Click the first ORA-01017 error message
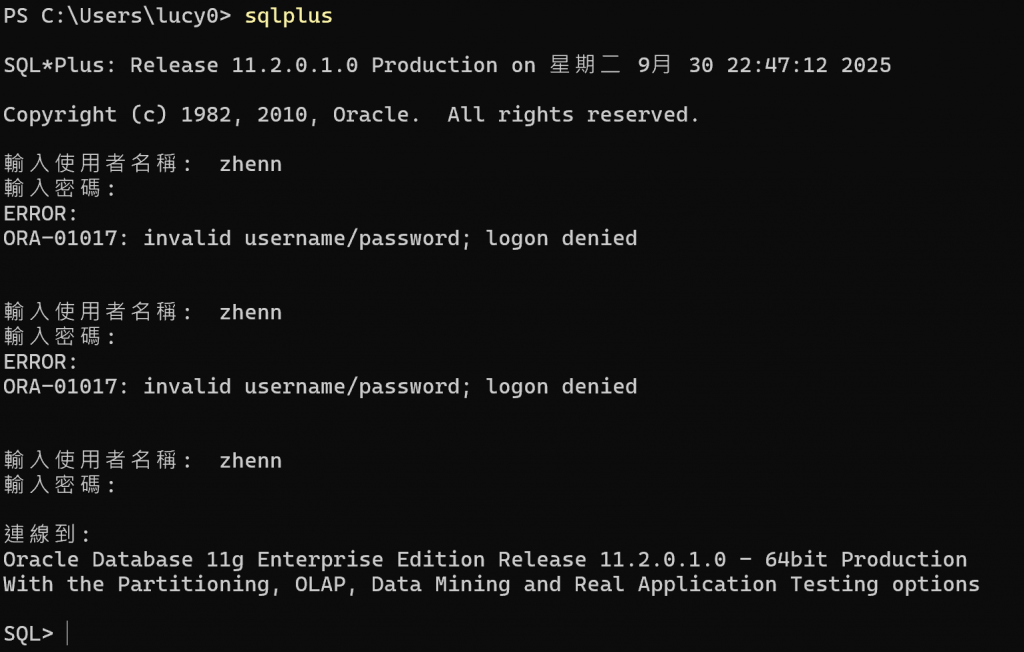The height and width of the screenshot is (652, 1024). click(320, 238)
